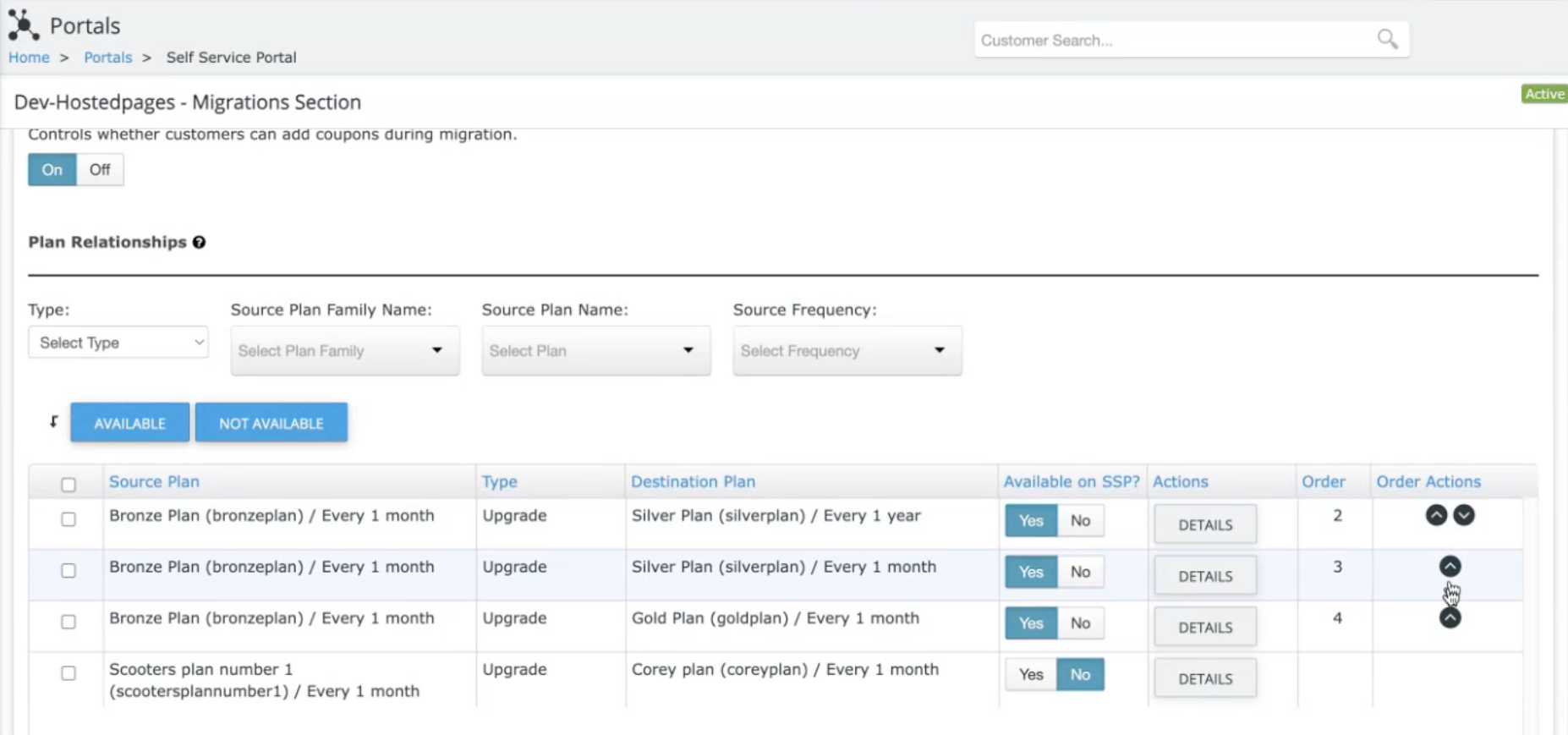This screenshot has height=735, width=1568.
Task: Move order 2 row down with arrow
Action: click(x=1464, y=515)
